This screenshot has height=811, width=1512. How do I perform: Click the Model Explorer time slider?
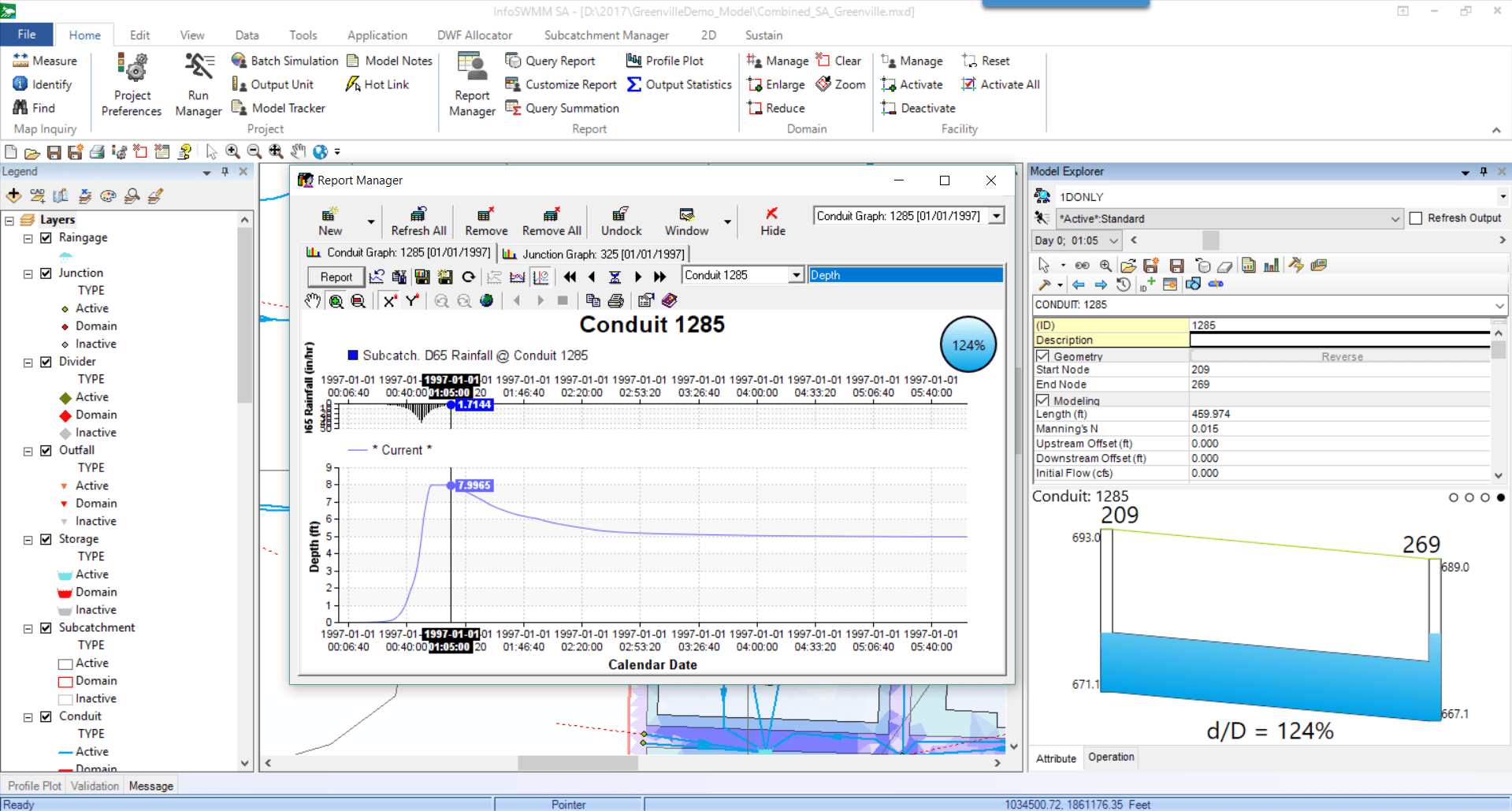point(1211,240)
